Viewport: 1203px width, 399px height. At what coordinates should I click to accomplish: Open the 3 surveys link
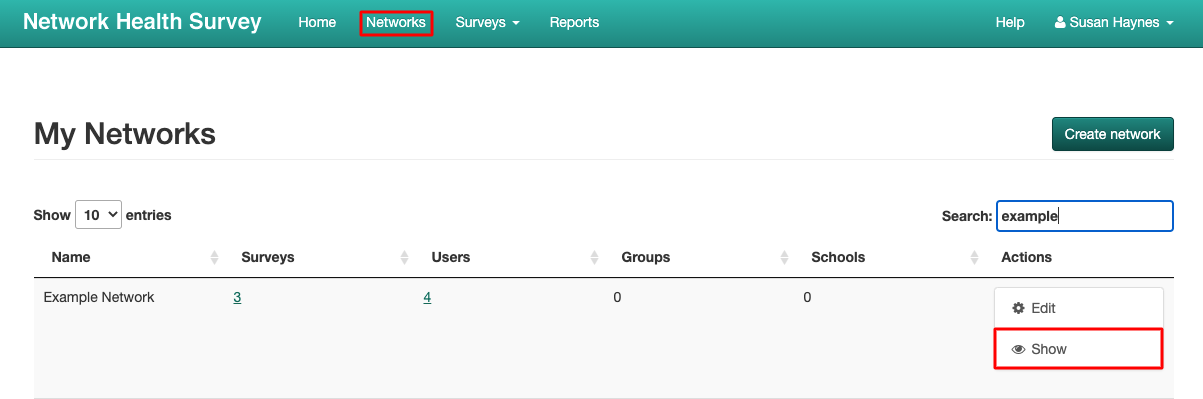click(237, 297)
